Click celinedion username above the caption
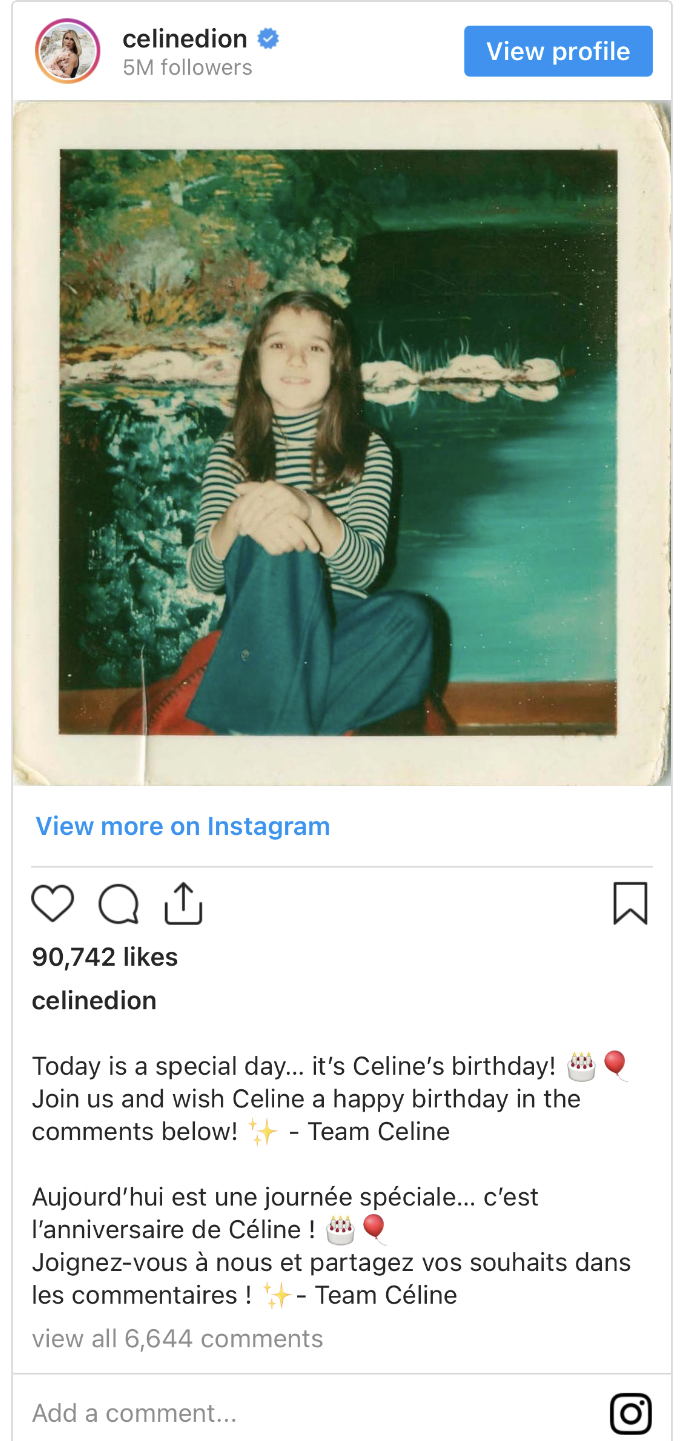The width and height of the screenshot is (691, 1441). (x=94, y=1001)
